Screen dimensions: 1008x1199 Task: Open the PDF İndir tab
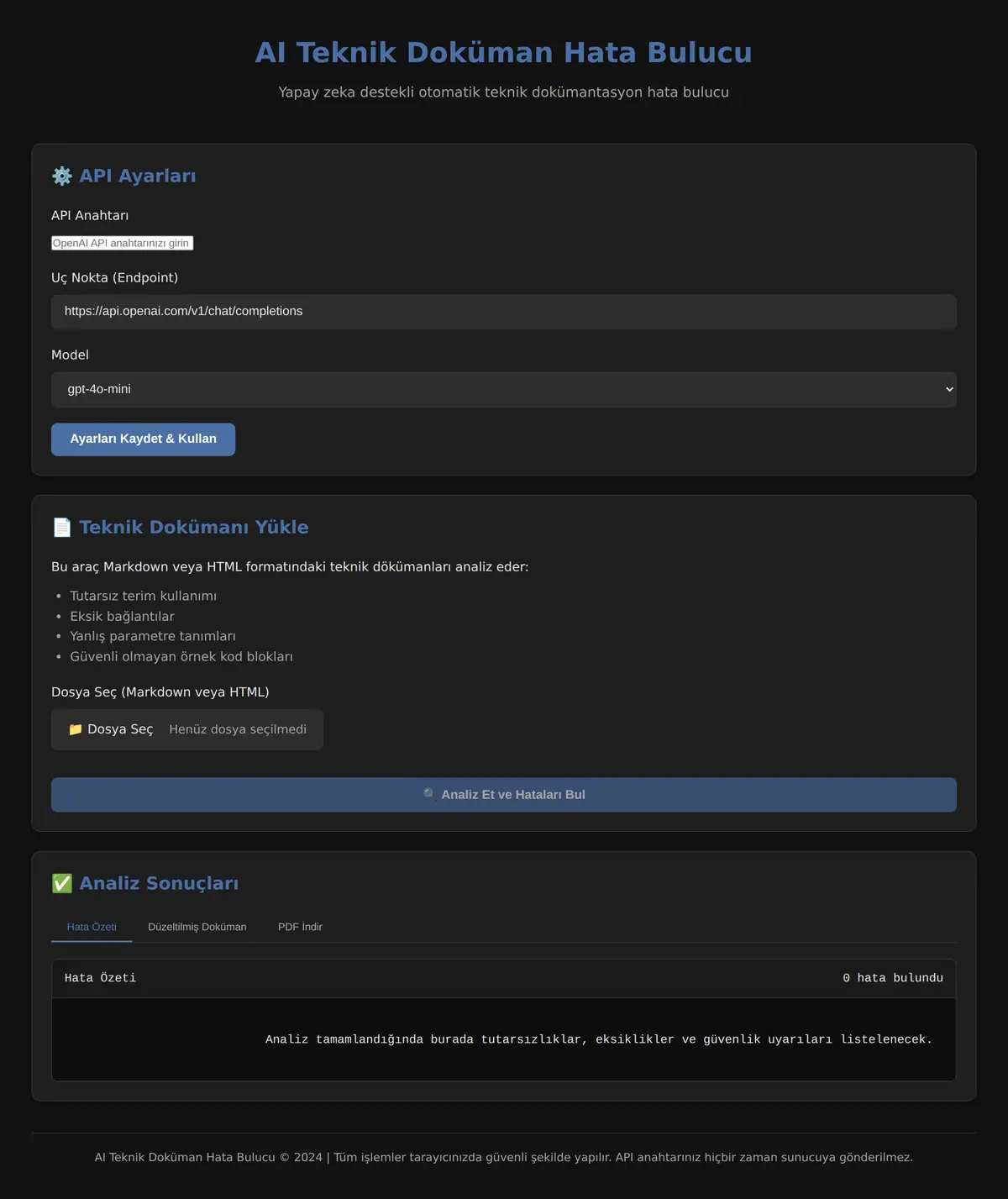tap(300, 927)
